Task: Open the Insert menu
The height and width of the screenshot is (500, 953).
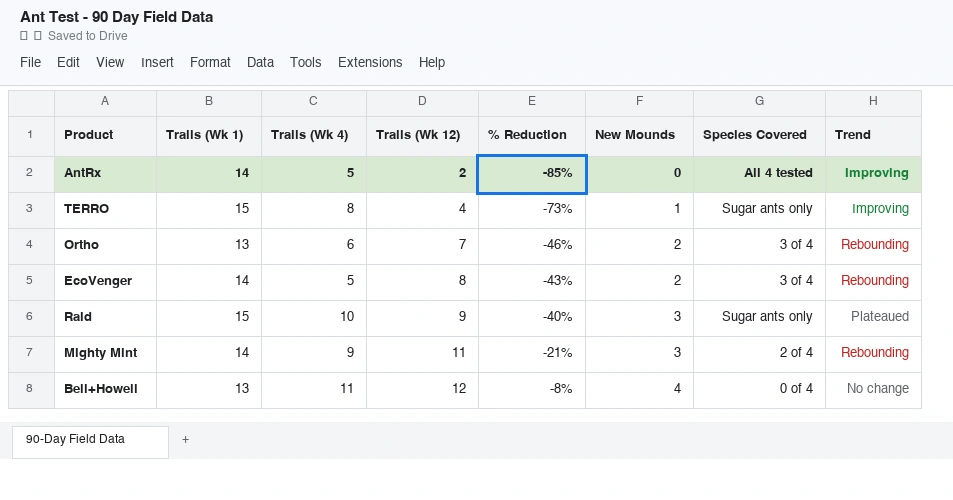Action: [x=157, y=62]
